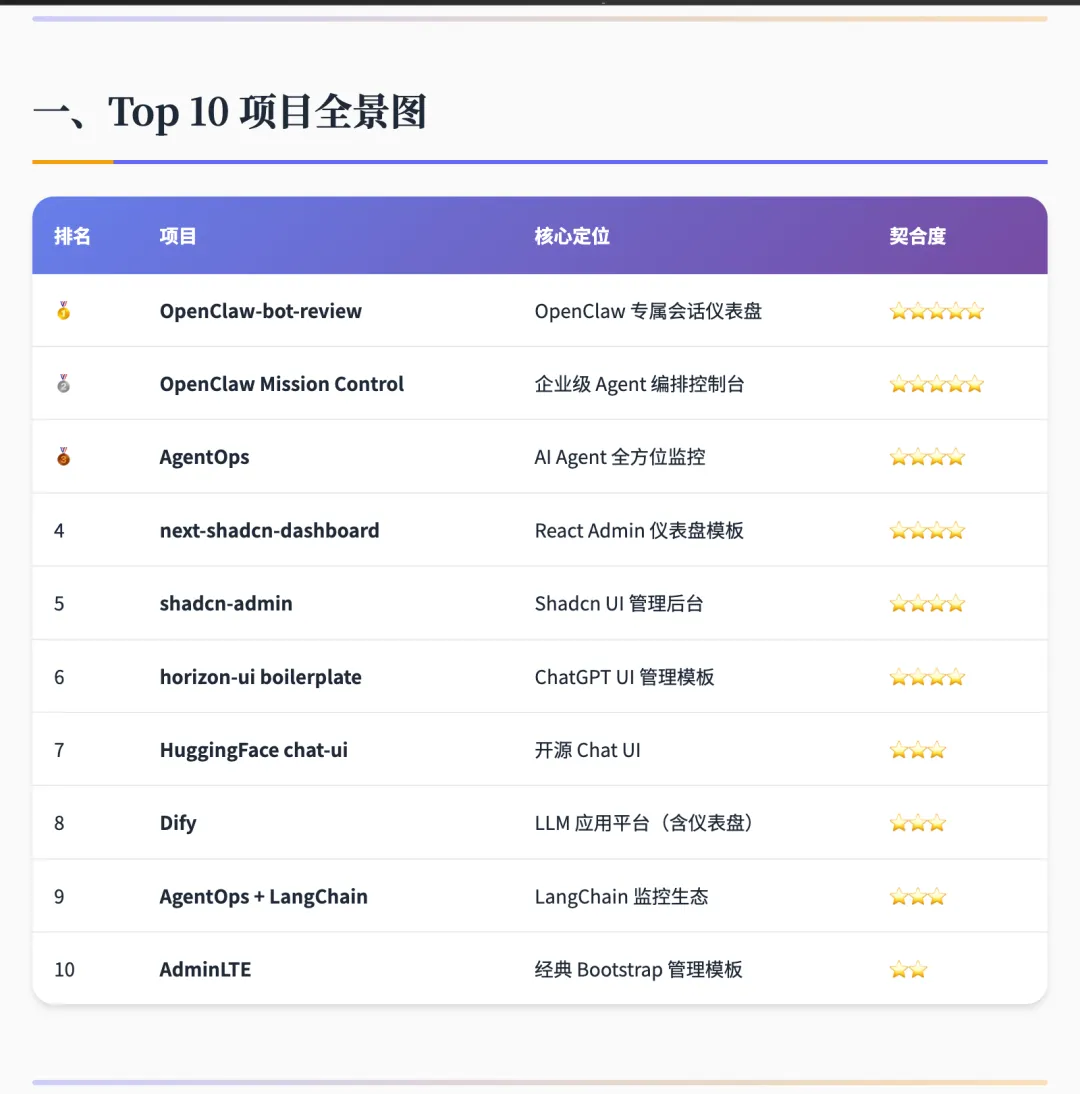Click the description LangChain 监控生态

pyautogui.click(x=622, y=897)
